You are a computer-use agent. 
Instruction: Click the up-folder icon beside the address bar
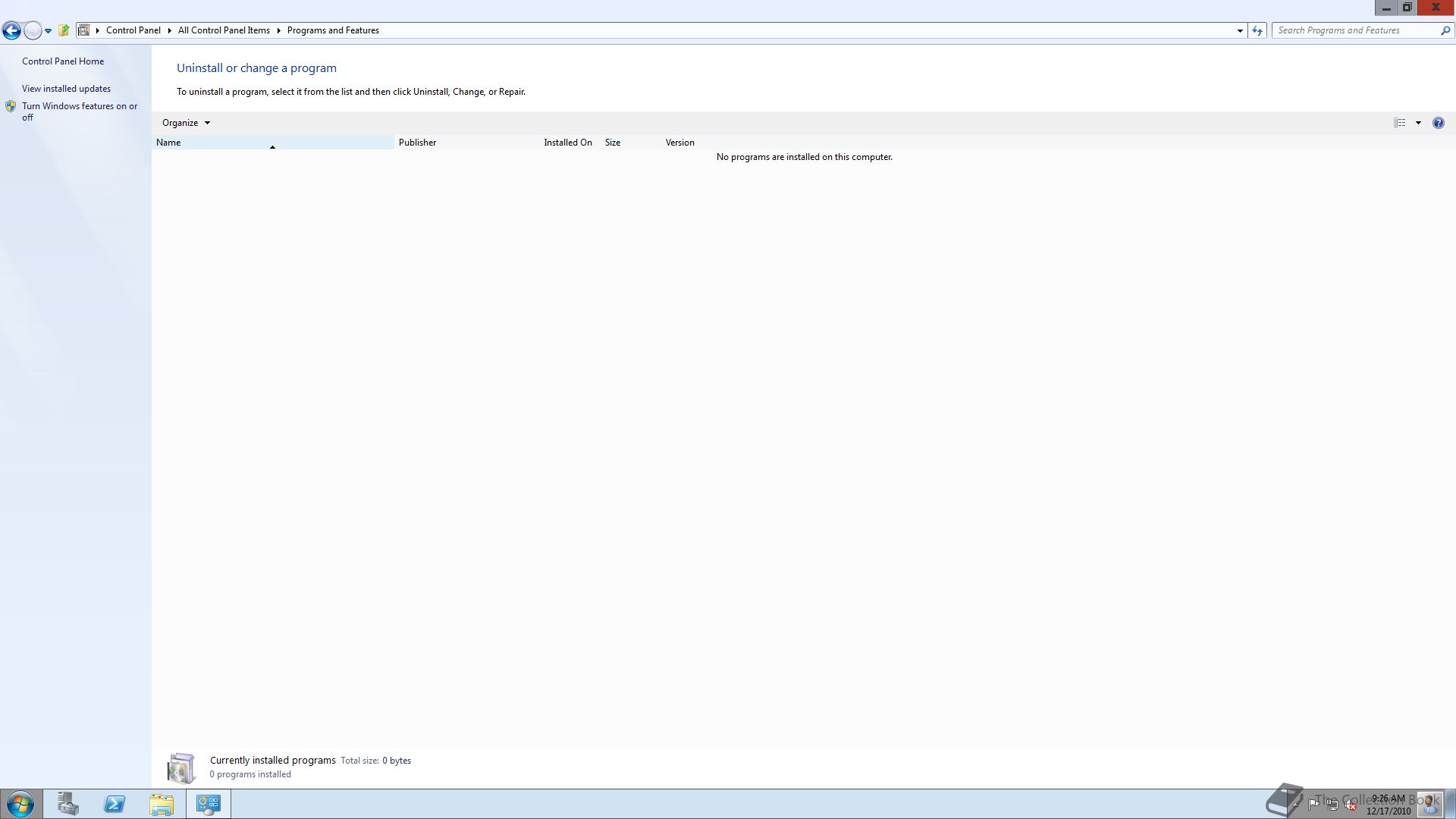coord(64,30)
